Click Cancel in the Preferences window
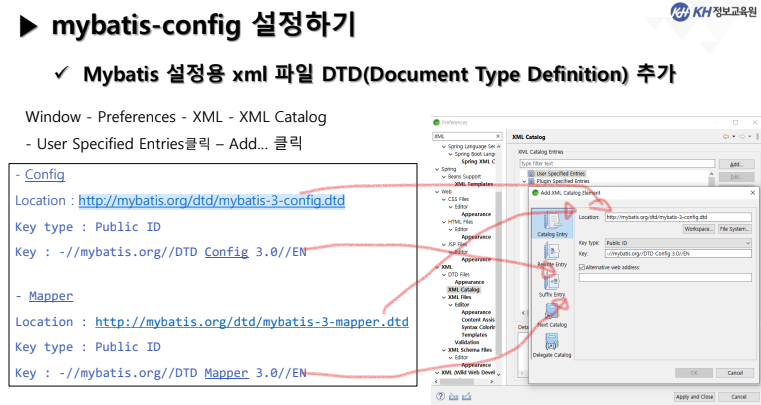Viewport: 761px width, 405px height. click(x=739, y=397)
